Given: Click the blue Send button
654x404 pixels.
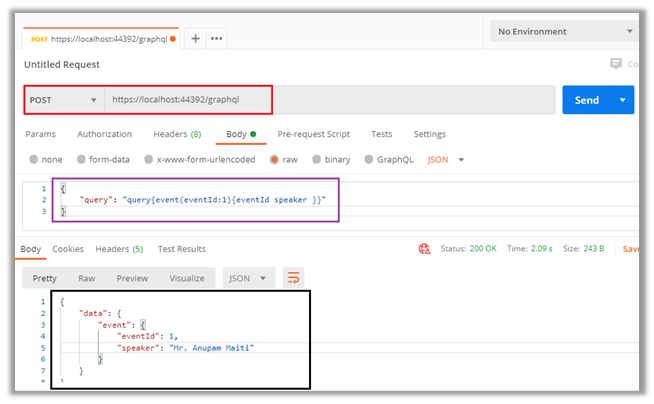Looking at the screenshot, I should [587, 100].
